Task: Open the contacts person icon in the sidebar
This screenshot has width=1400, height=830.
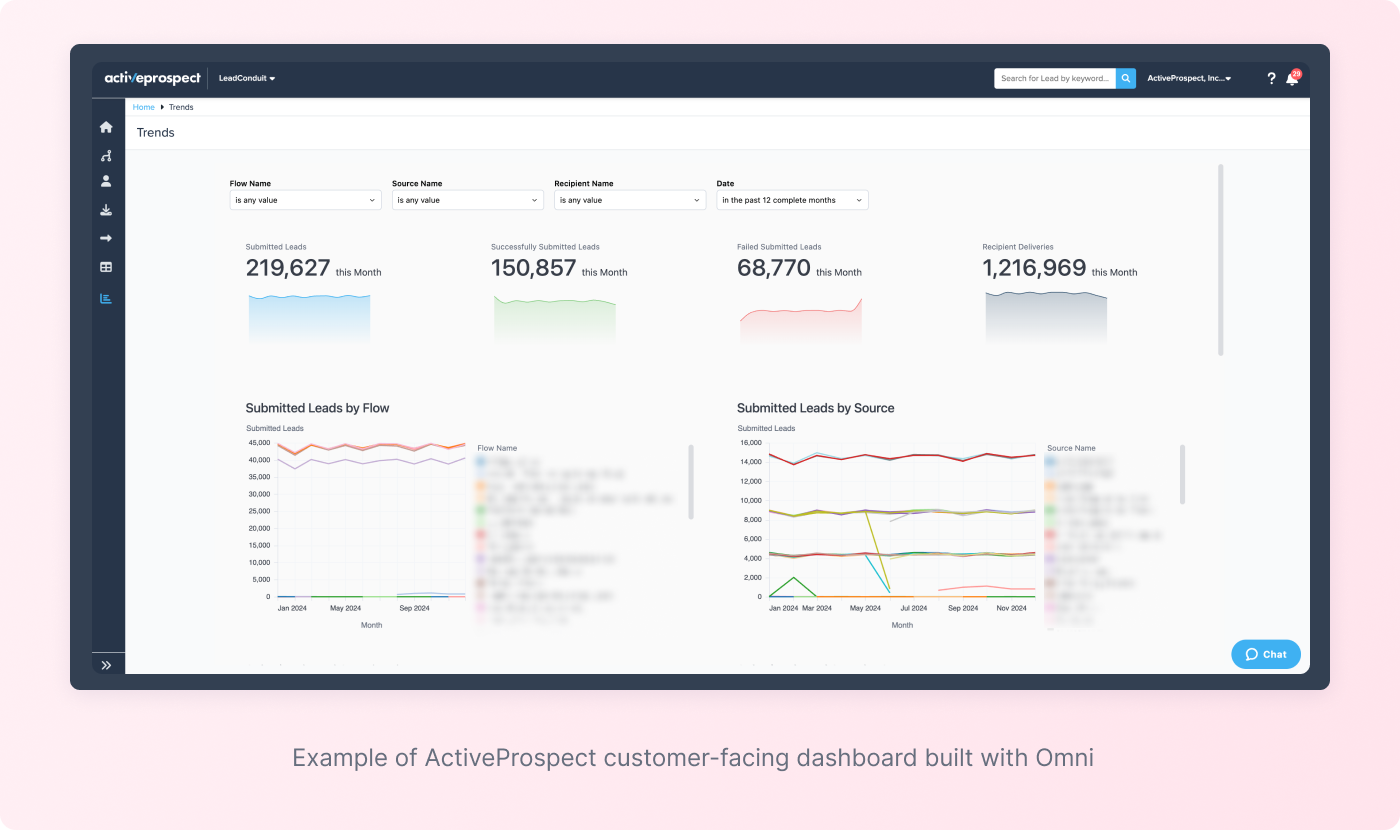Action: click(106, 181)
